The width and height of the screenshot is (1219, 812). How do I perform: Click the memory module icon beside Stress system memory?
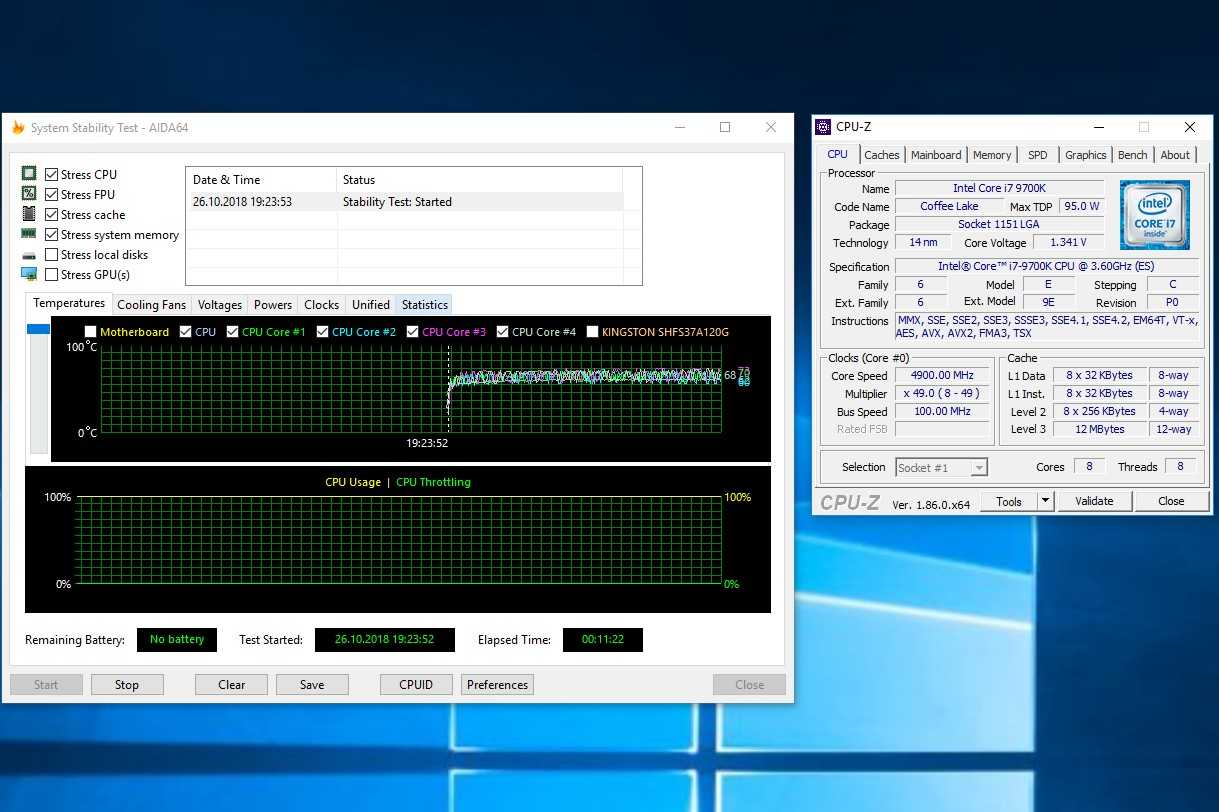click(x=29, y=234)
